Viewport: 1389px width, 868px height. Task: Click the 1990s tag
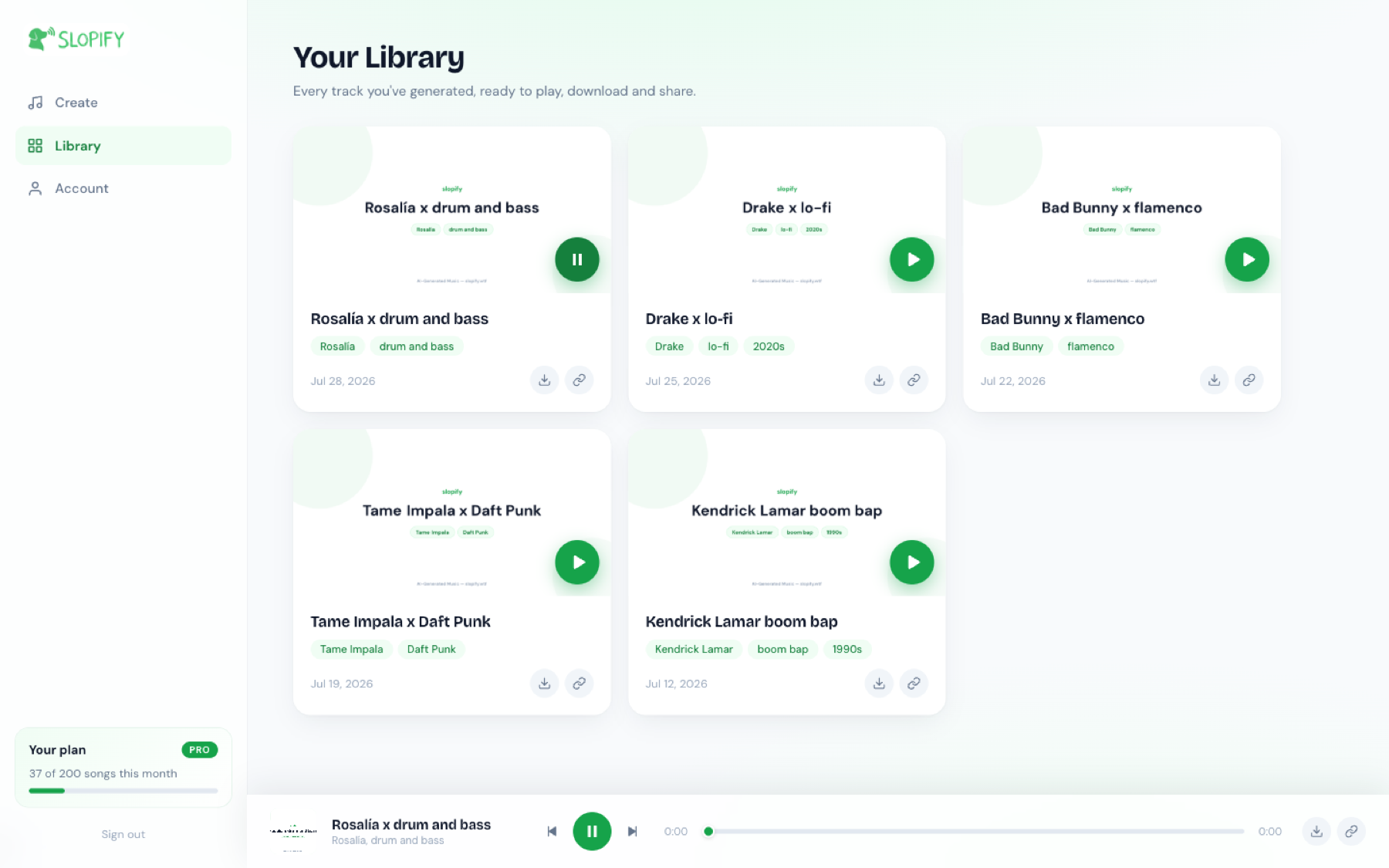[847, 650]
